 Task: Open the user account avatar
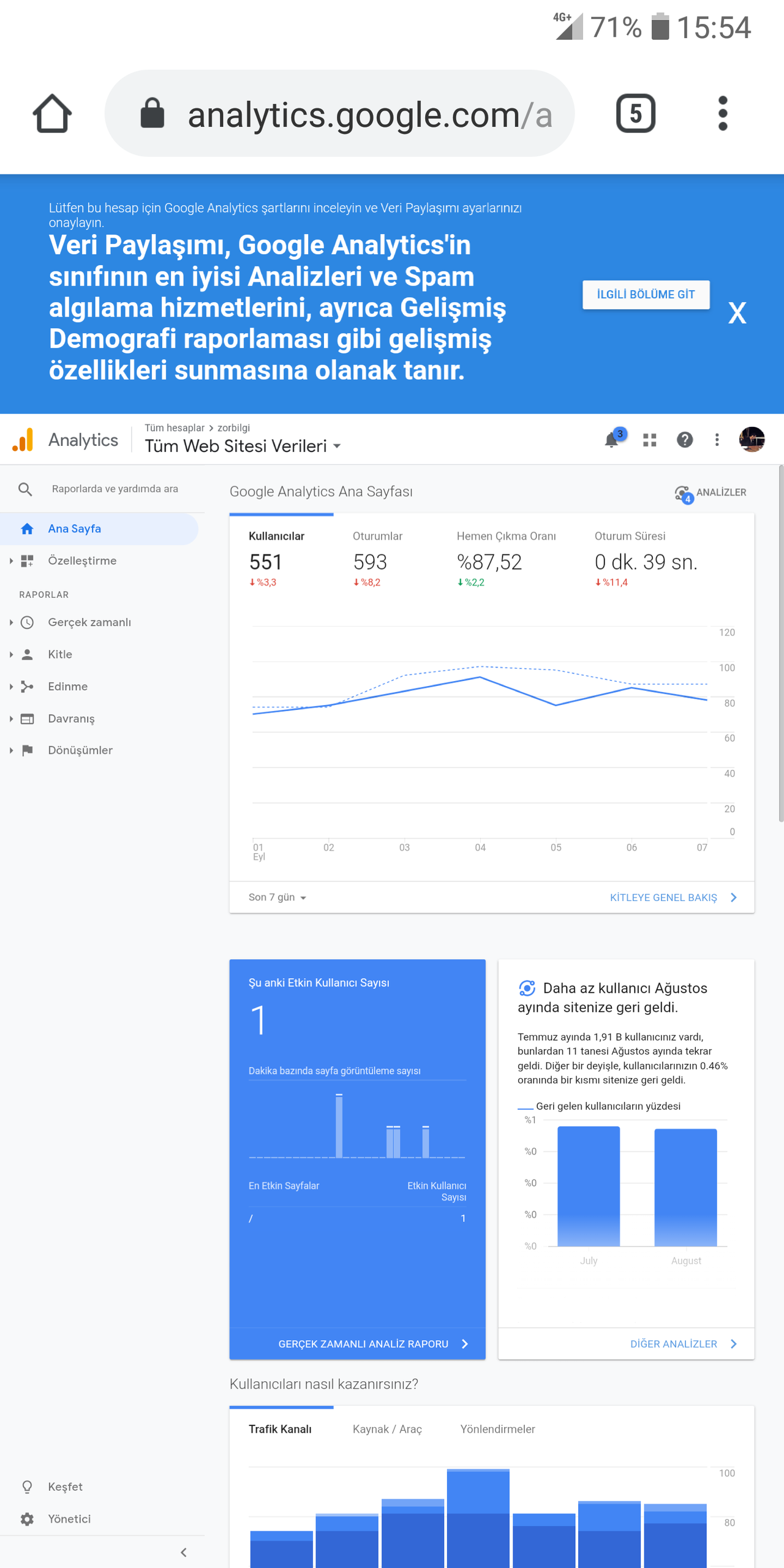(752, 439)
